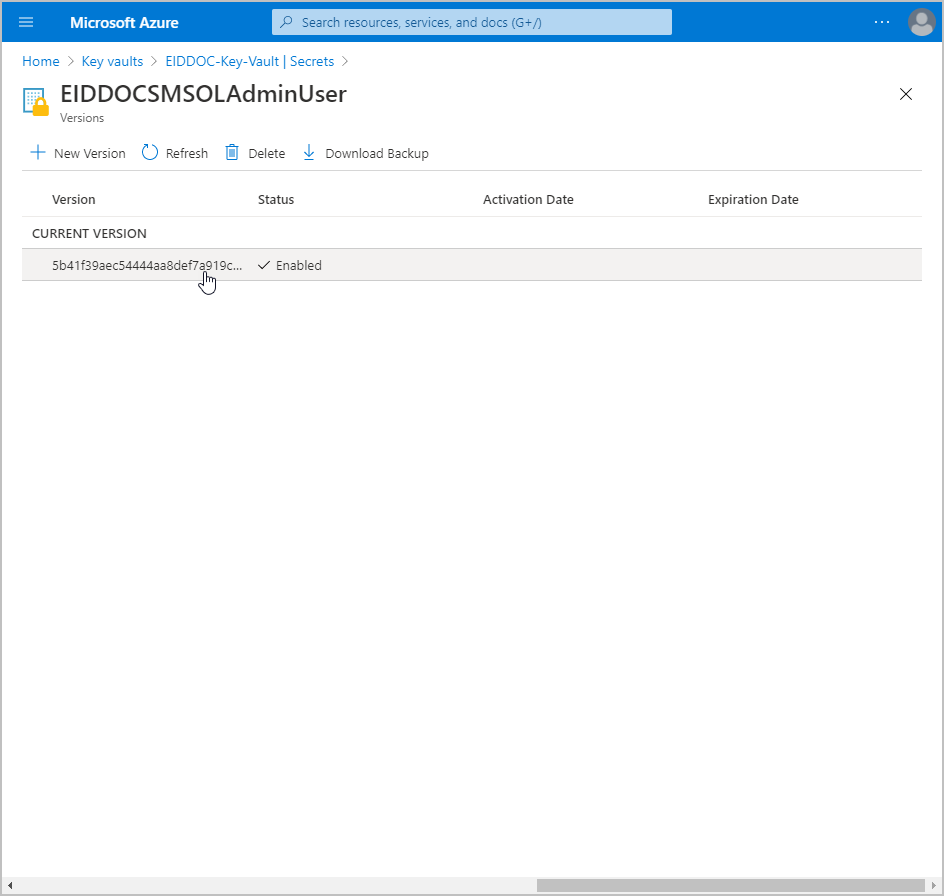944x896 pixels.
Task: Open EIDDOC-Key-Vault | Secrets breadcrumb
Action: 250,61
